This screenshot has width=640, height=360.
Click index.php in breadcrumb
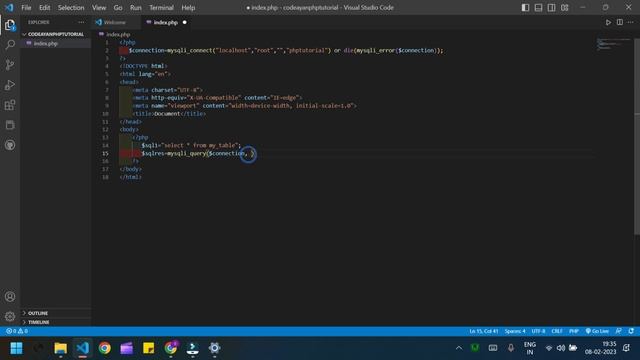tap(118, 35)
